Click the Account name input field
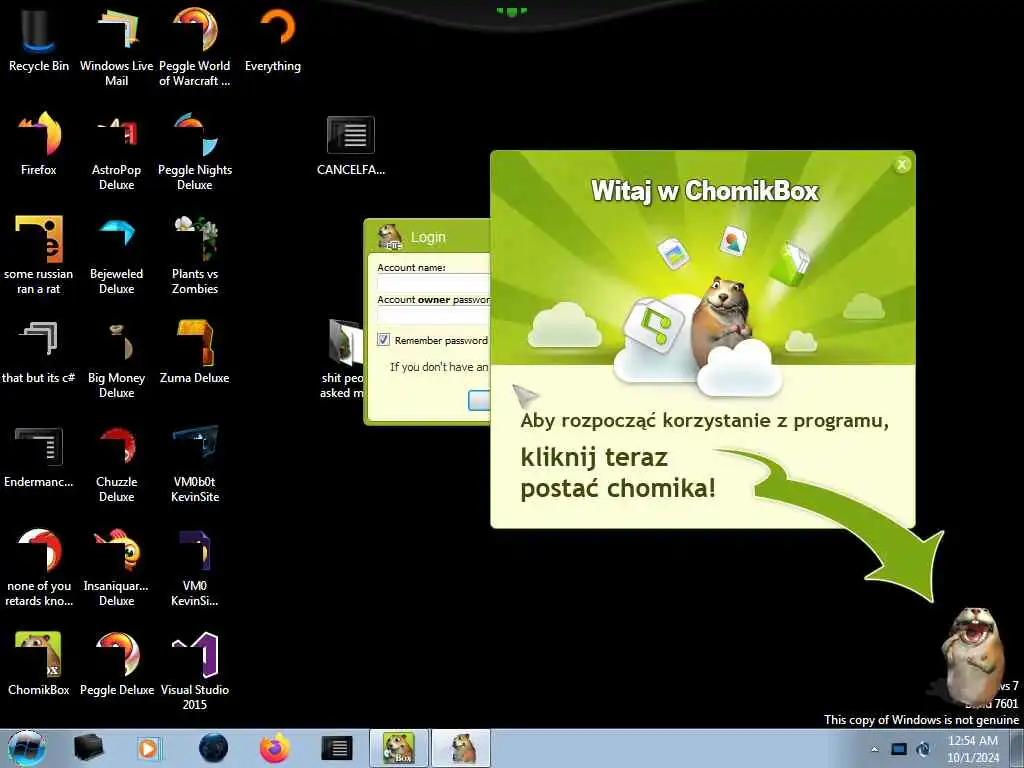Image resolution: width=1024 pixels, height=768 pixels. coord(434,283)
